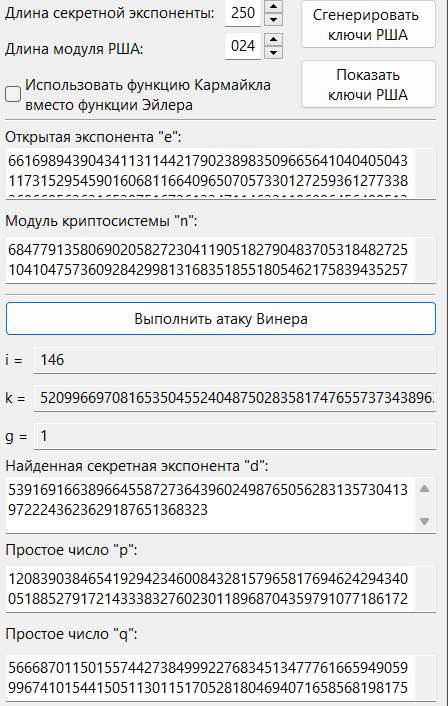Select the modulus "n" text box
Viewport: 448px width, 706px height.
tap(221, 260)
